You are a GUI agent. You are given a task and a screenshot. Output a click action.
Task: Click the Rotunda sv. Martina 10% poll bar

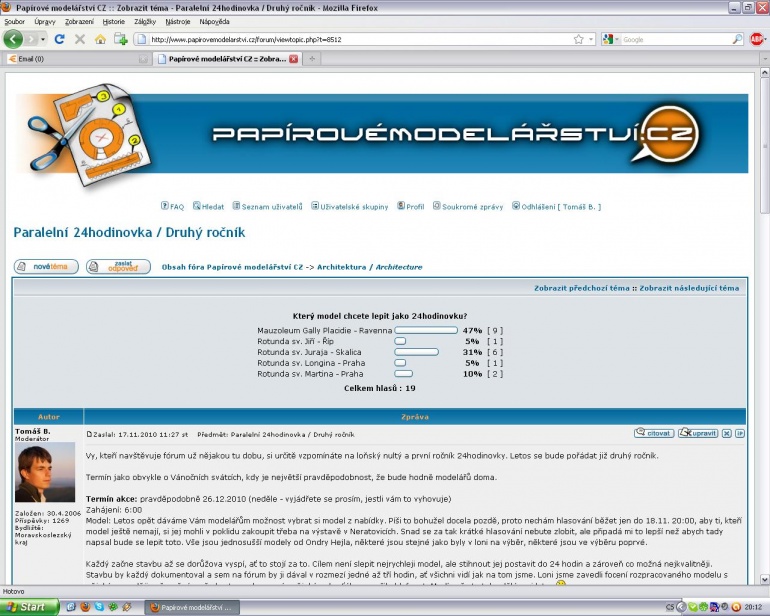click(x=404, y=374)
